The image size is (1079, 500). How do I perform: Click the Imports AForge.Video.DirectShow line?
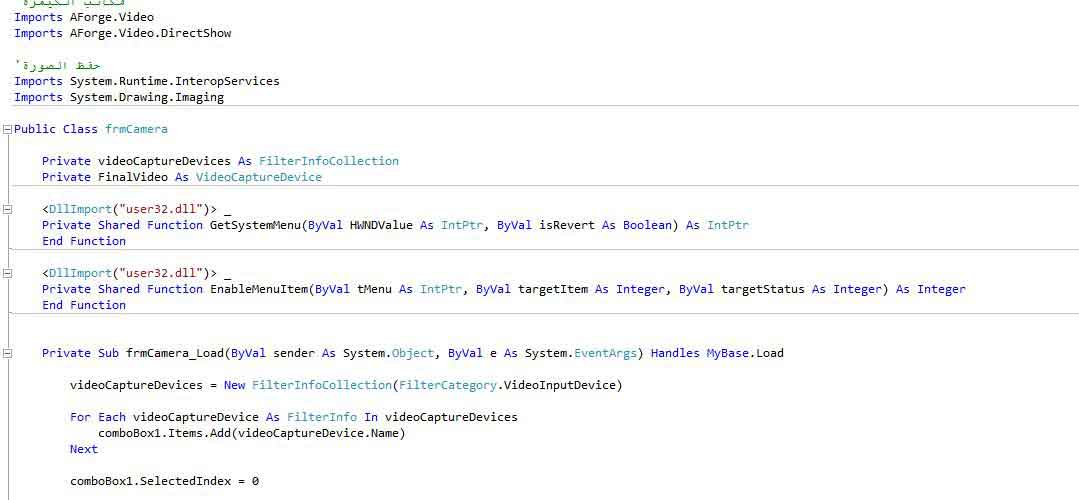[122, 33]
